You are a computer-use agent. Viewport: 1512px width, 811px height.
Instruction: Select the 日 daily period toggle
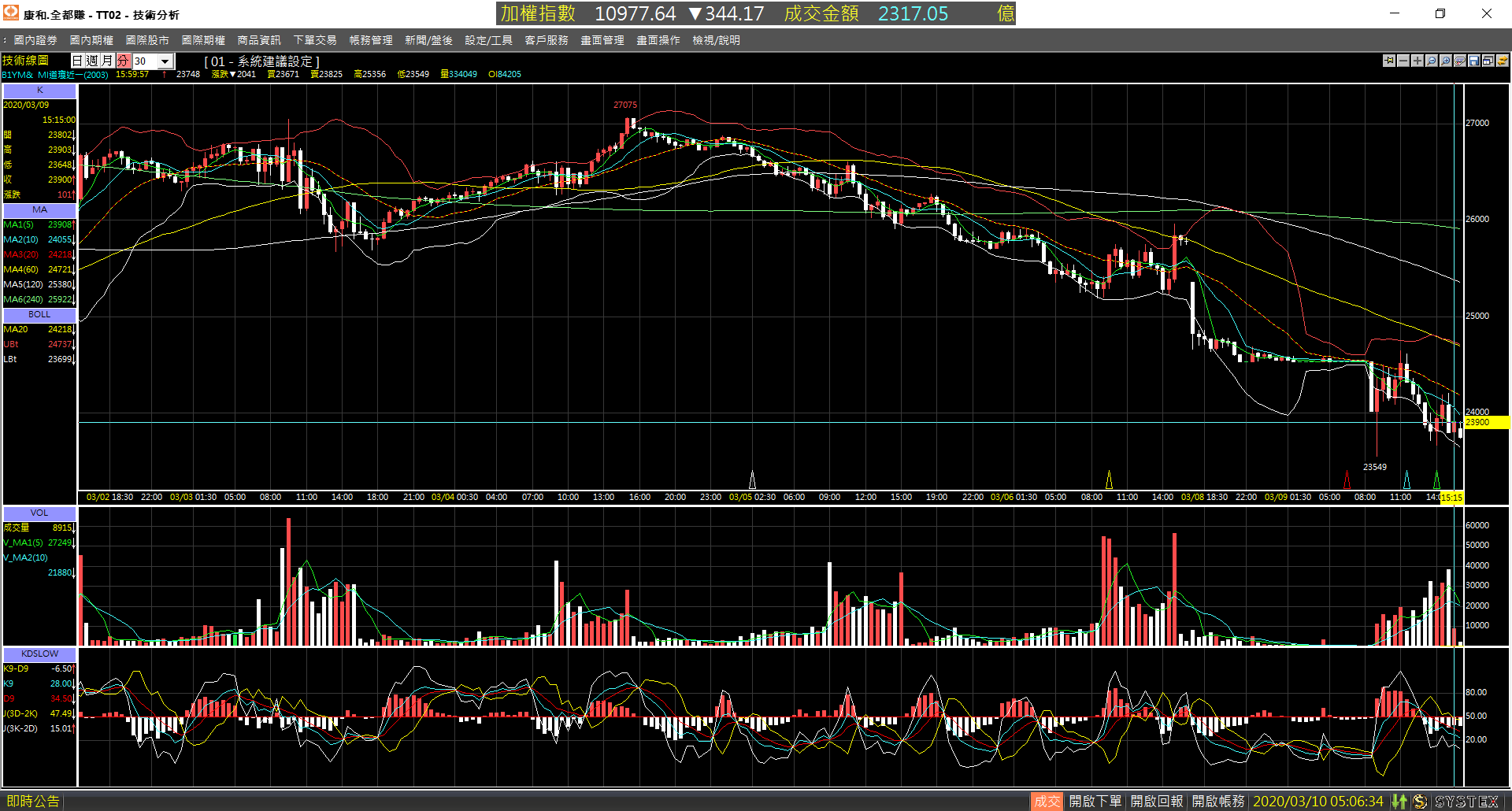(77, 61)
